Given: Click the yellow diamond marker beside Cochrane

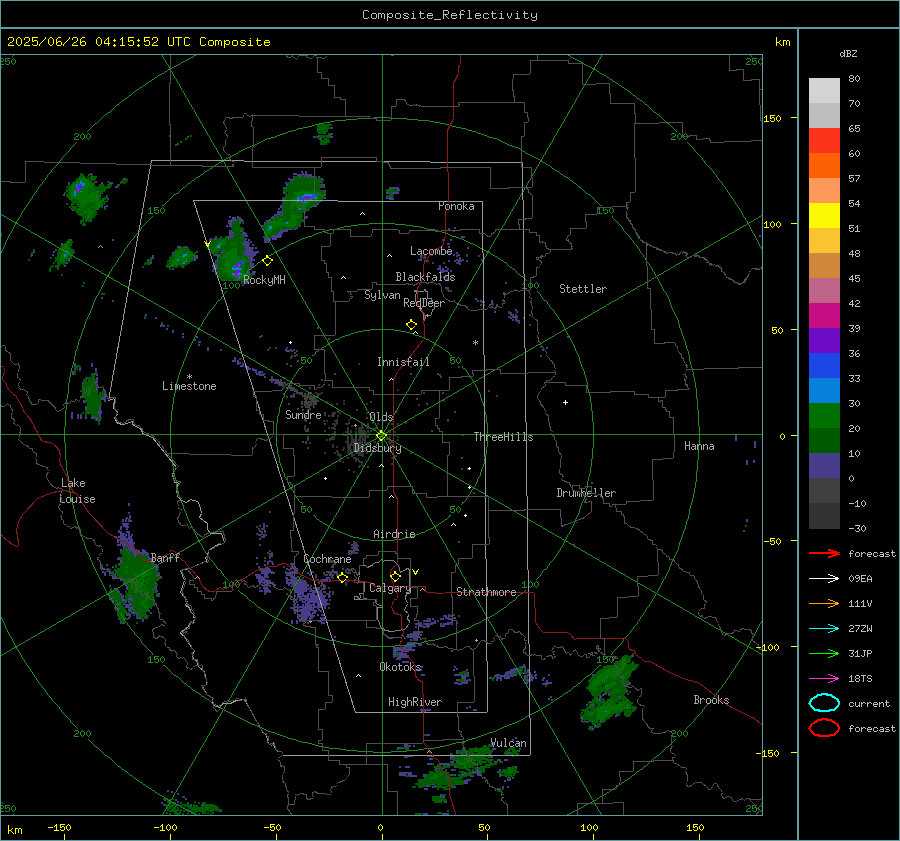Looking at the screenshot, I should [343, 578].
